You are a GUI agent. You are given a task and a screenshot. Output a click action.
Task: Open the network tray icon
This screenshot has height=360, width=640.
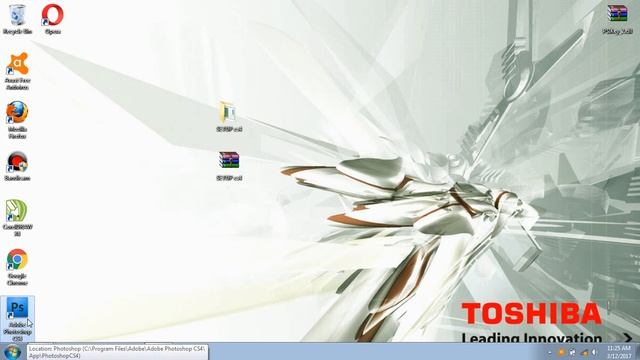click(584, 352)
